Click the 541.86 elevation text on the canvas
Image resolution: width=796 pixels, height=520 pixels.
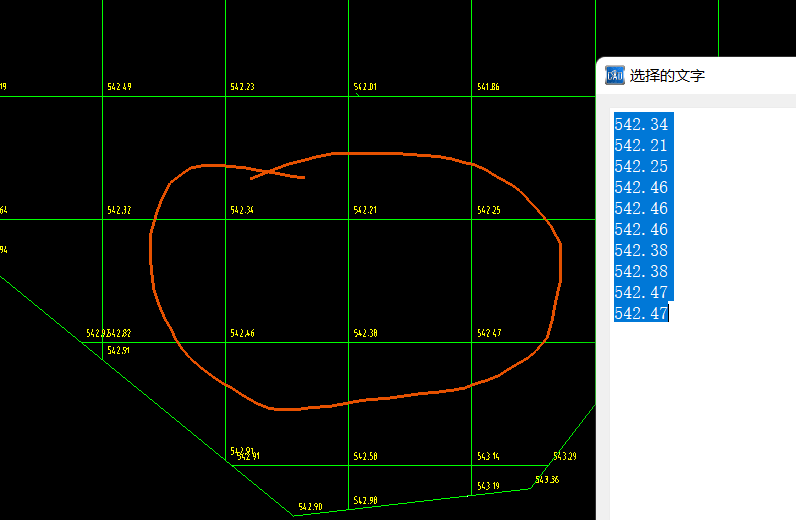pos(488,88)
